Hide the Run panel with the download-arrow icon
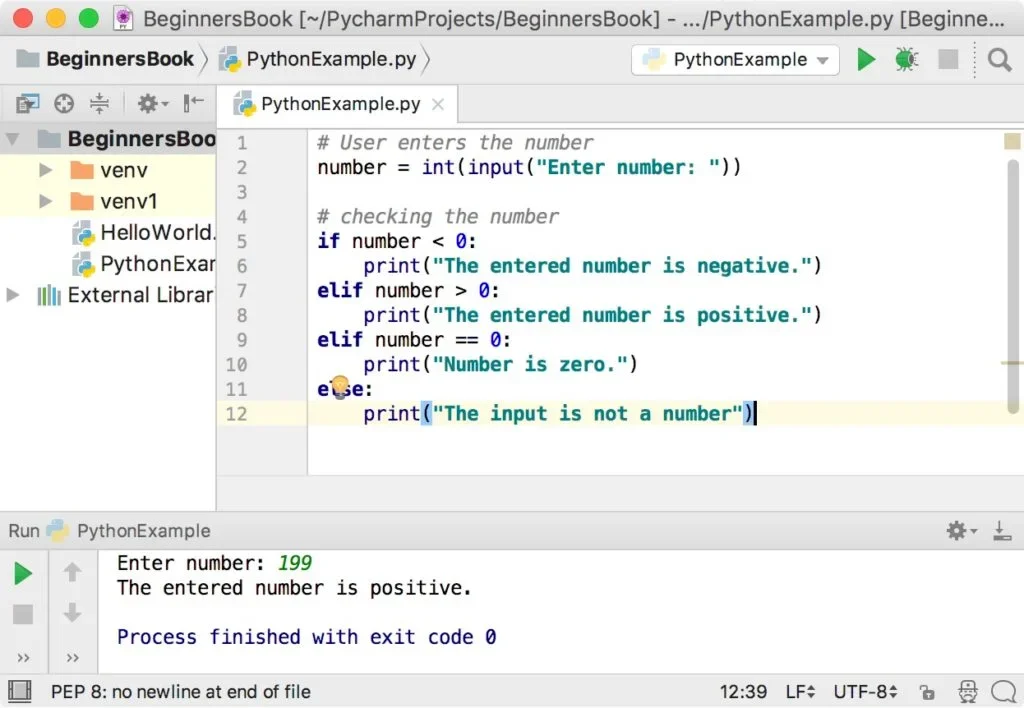 [x=1002, y=531]
